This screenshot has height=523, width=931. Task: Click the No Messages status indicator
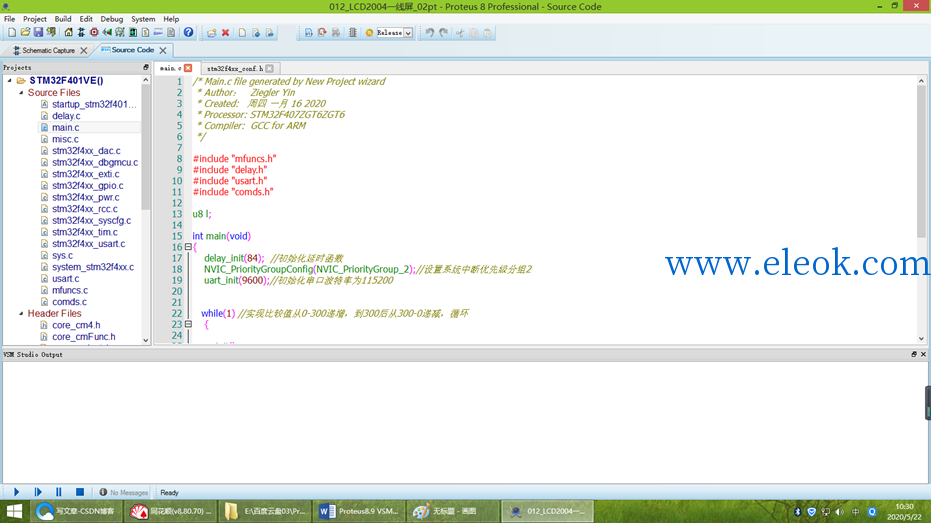point(124,493)
